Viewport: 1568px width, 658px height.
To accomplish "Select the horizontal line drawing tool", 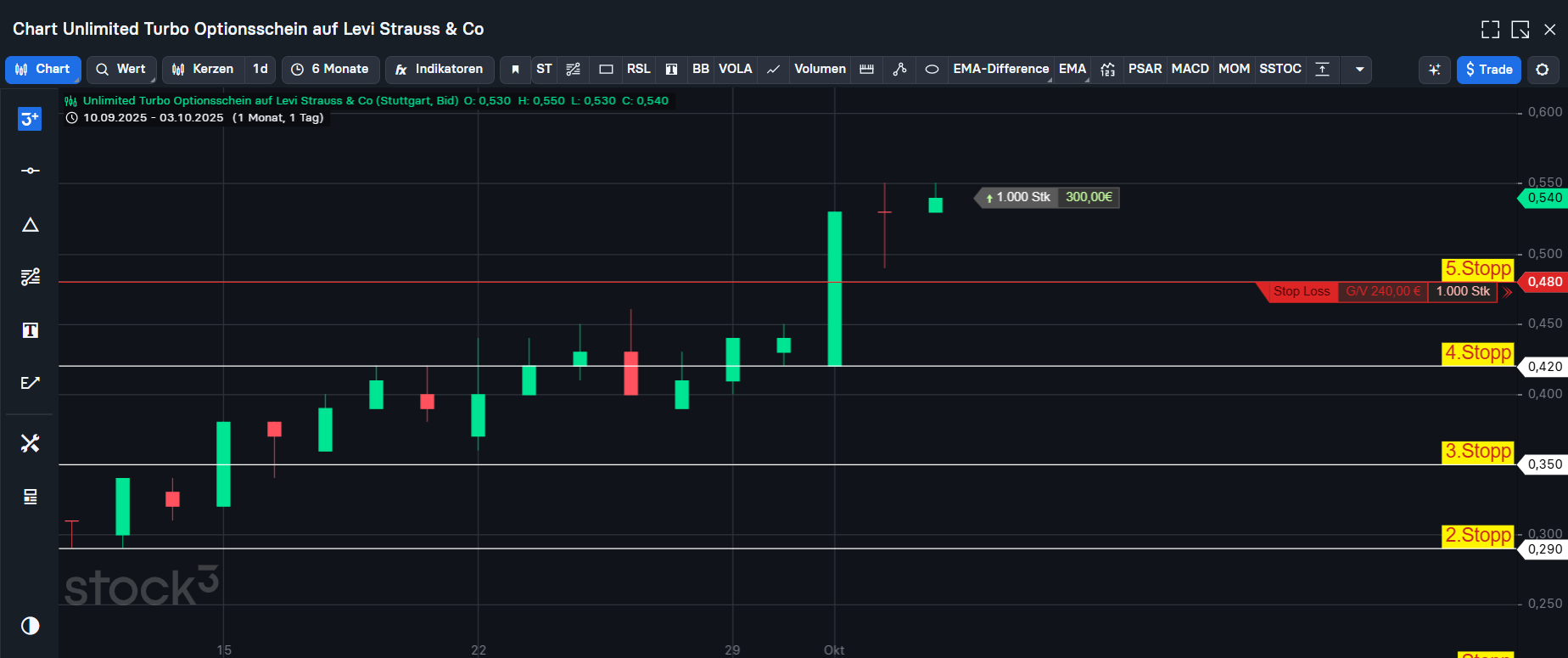I will click(x=31, y=171).
